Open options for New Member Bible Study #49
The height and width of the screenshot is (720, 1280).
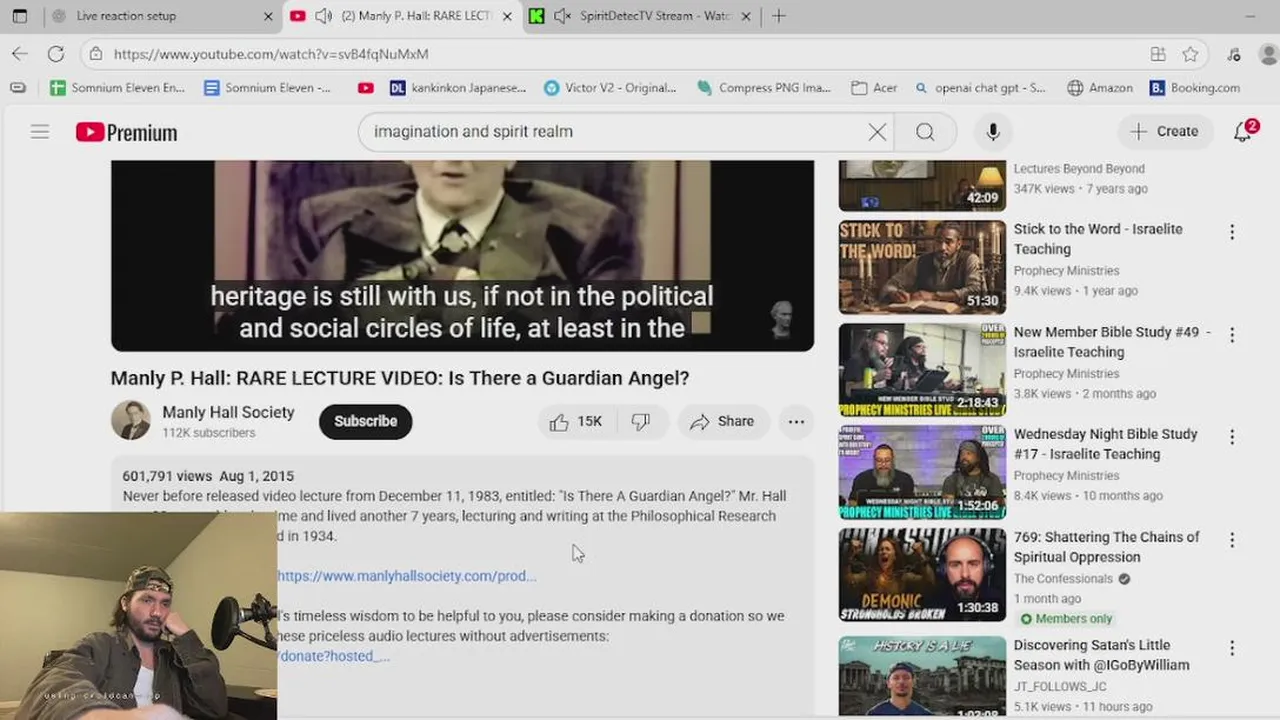pyautogui.click(x=1232, y=335)
